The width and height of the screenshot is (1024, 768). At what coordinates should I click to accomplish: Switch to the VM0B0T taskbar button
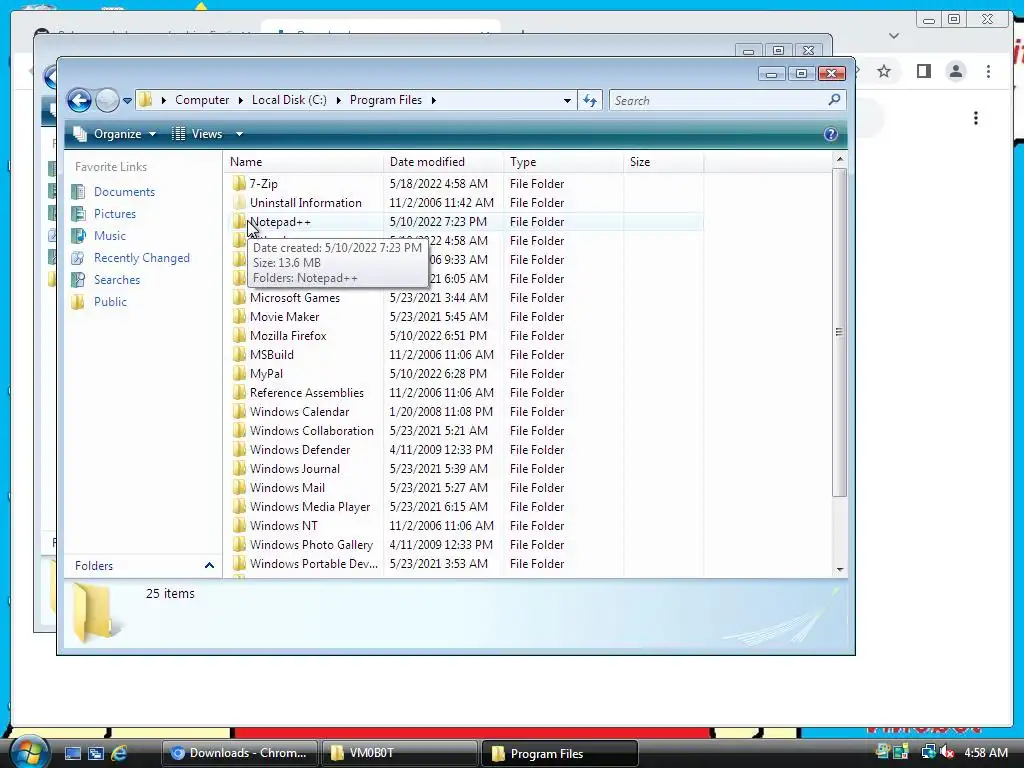399,753
